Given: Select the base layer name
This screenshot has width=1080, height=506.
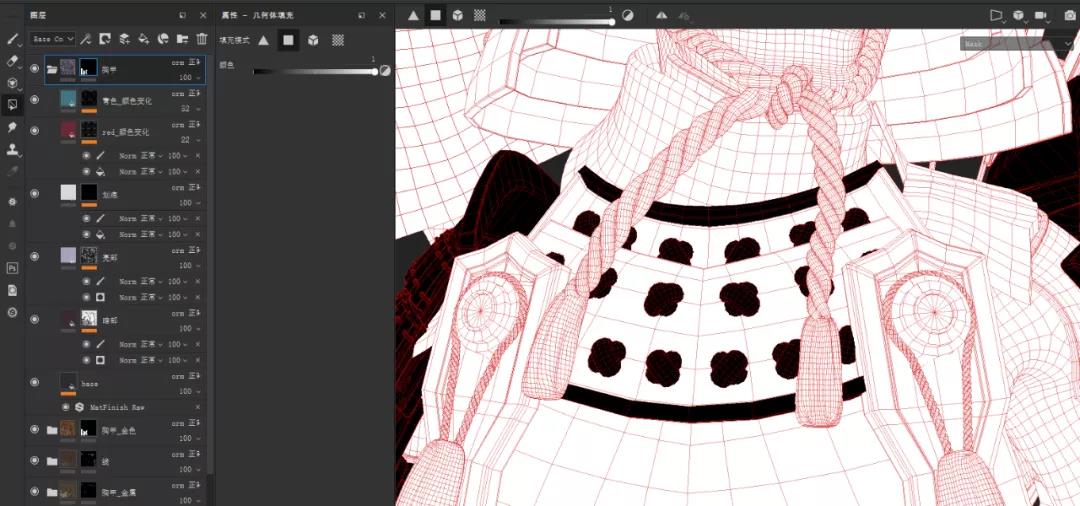Looking at the screenshot, I should click(x=90, y=383).
